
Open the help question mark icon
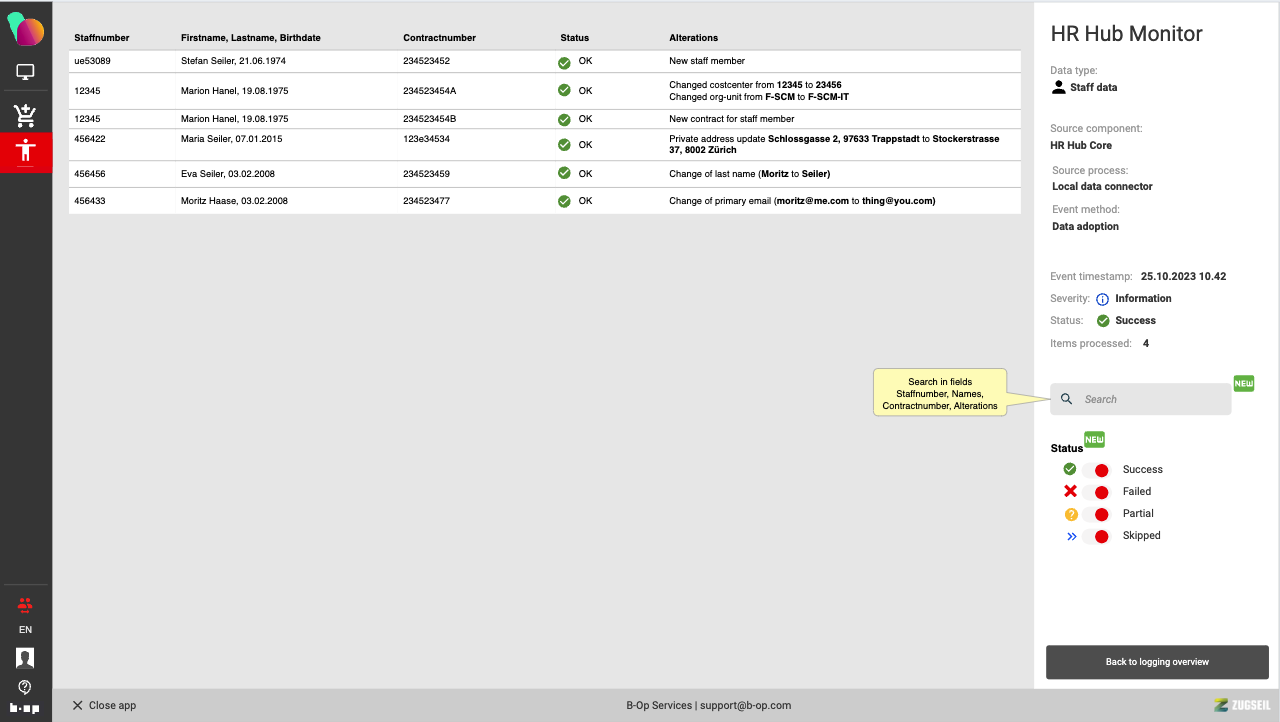pyautogui.click(x=25, y=687)
